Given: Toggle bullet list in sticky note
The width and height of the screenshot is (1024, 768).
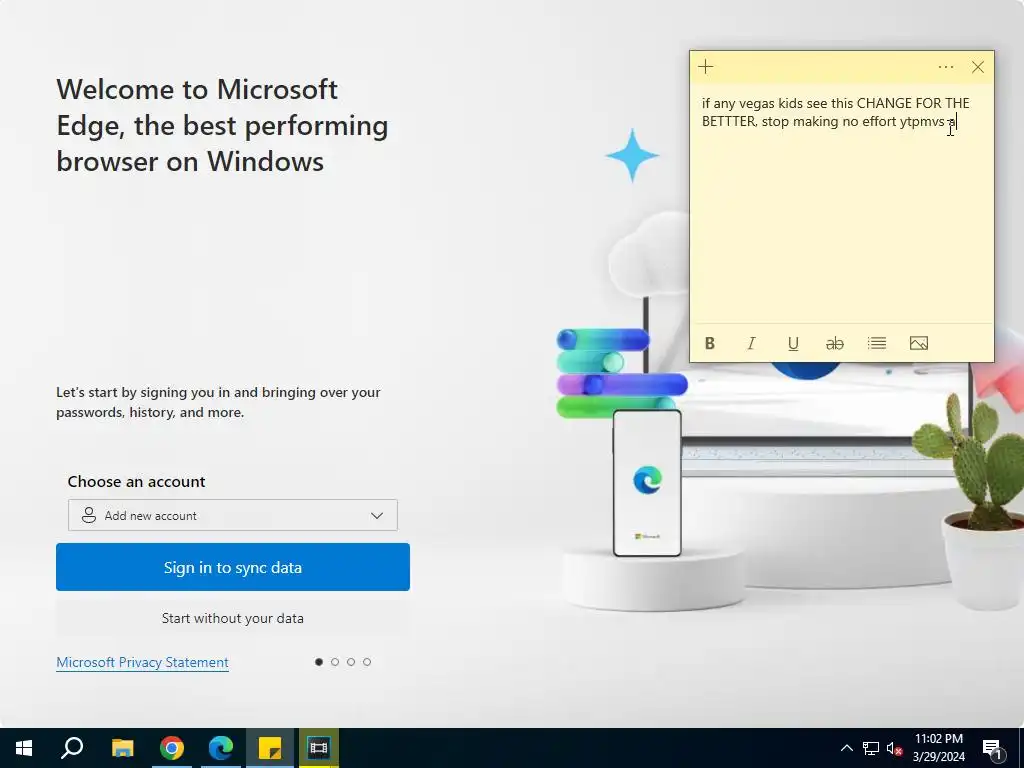Looking at the screenshot, I should 877,344.
